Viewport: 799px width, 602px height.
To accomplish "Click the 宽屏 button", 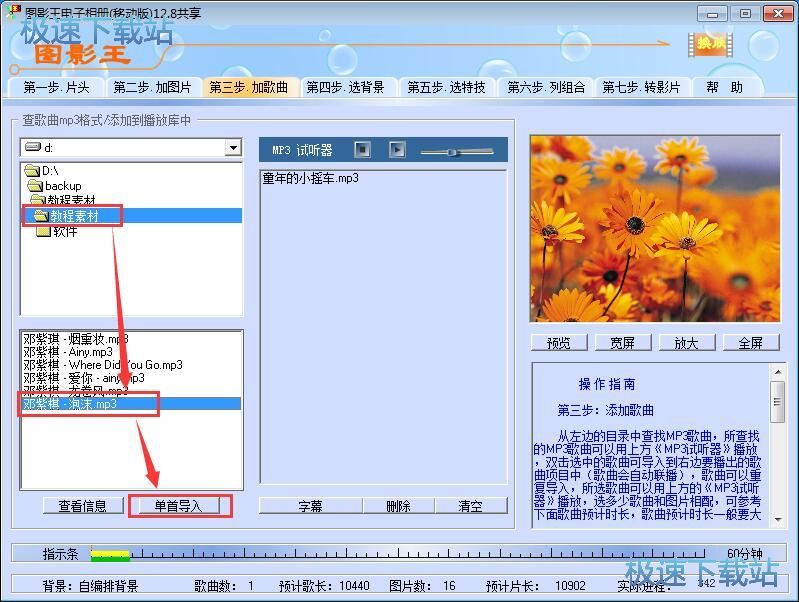I will click(x=623, y=343).
